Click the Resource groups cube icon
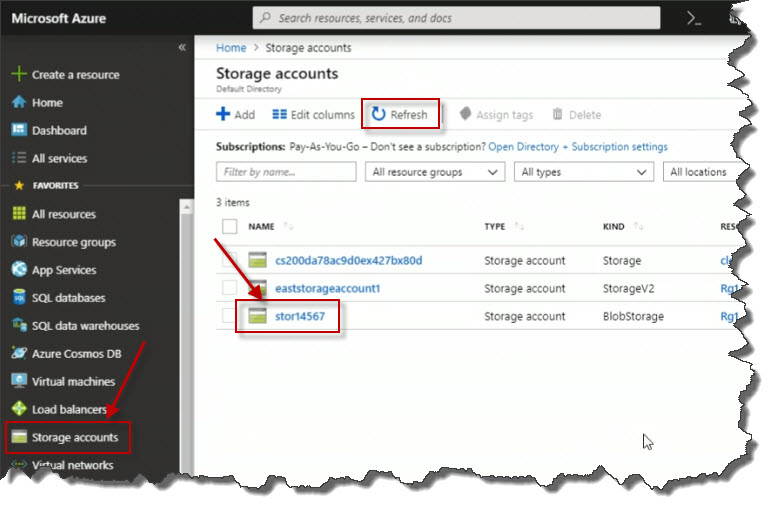This screenshot has height=510, width=775. tap(19, 242)
